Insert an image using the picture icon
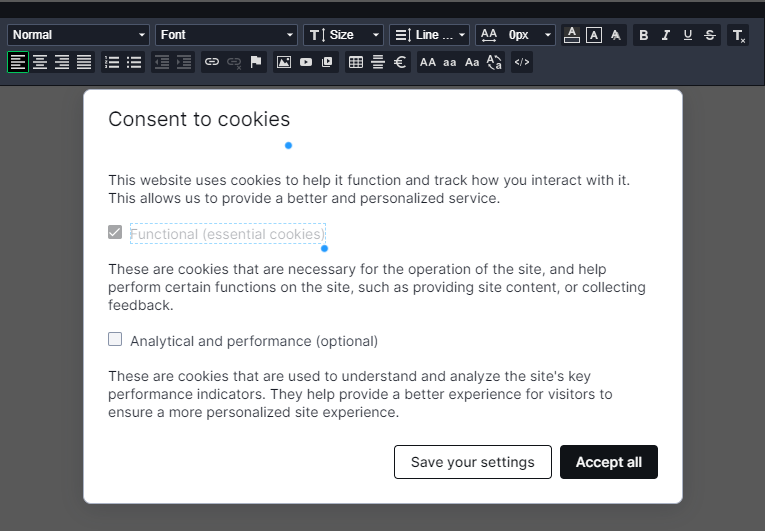Screen dimensions: 765x531 pyautogui.click(x=284, y=62)
